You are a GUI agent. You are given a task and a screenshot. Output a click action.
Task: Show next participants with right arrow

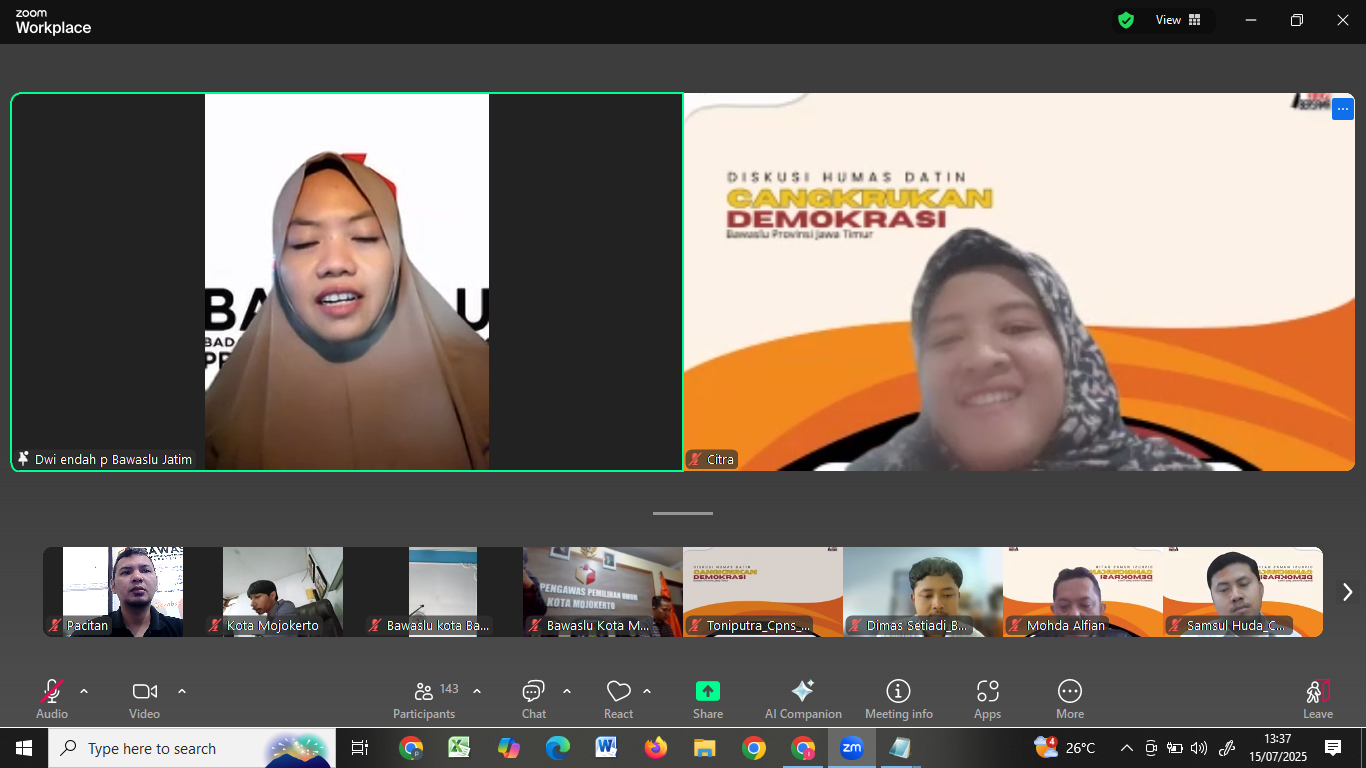1347,592
